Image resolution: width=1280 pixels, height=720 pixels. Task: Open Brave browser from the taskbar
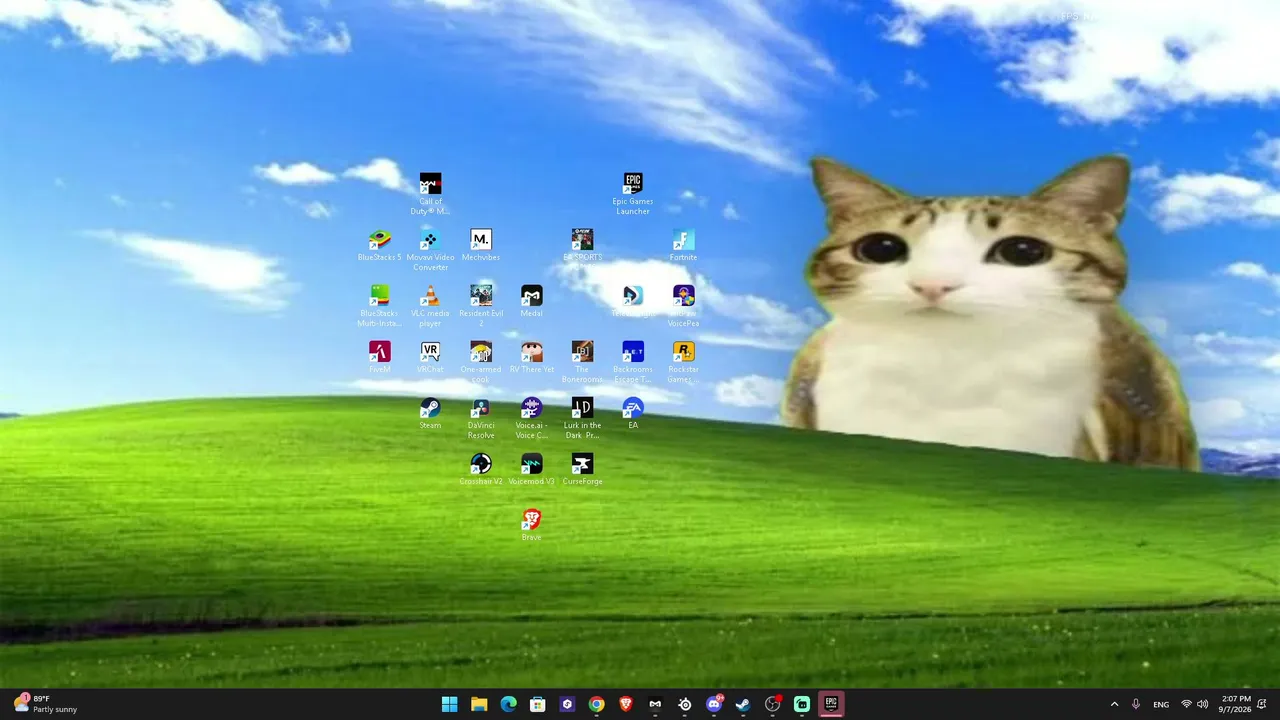coord(626,704)
